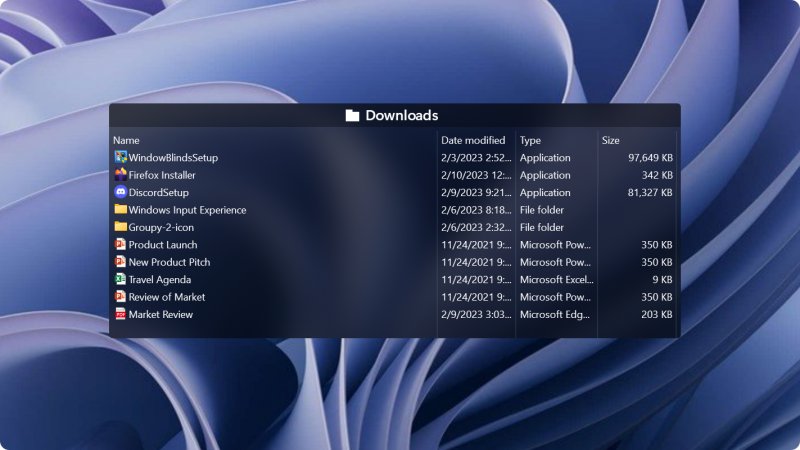Click the Groupy-2-icon folder icon
This screenshot has height=450, width=800.
[120, 227]
